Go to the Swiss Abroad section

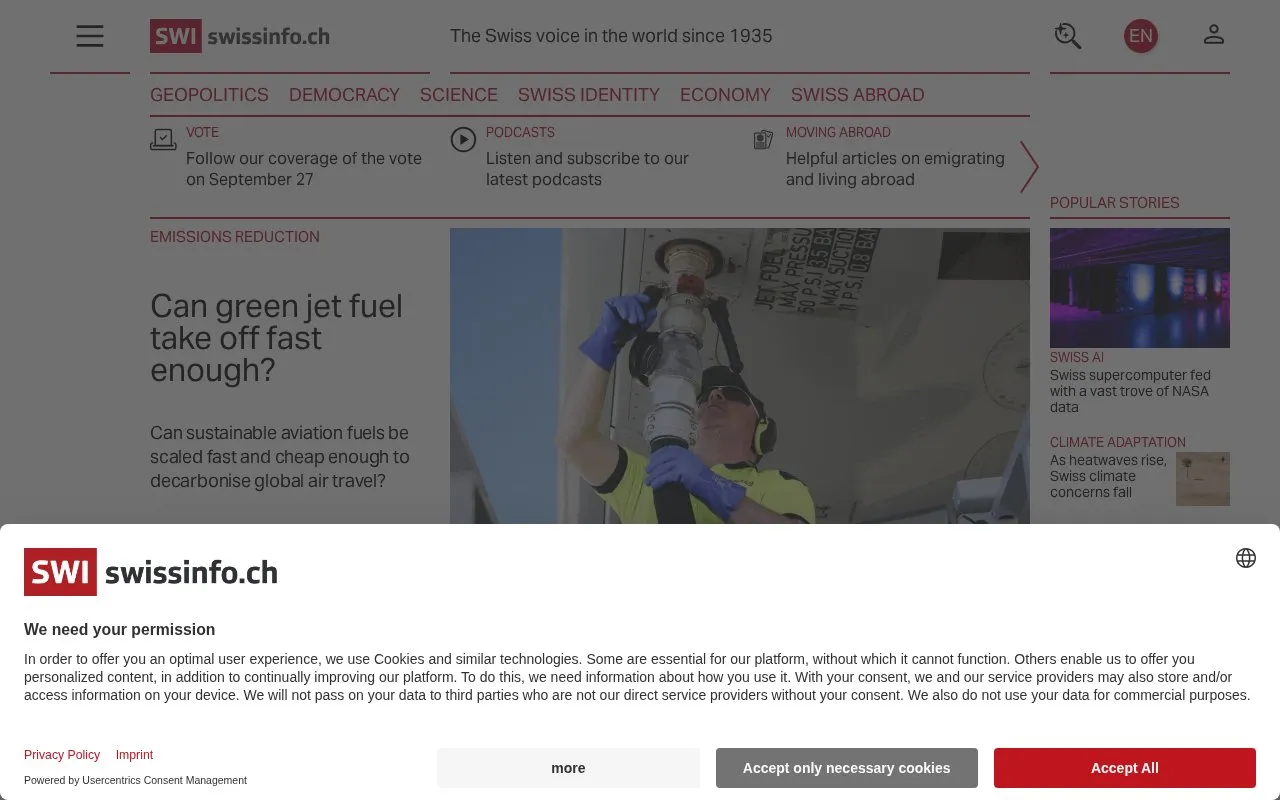point(858,95)
